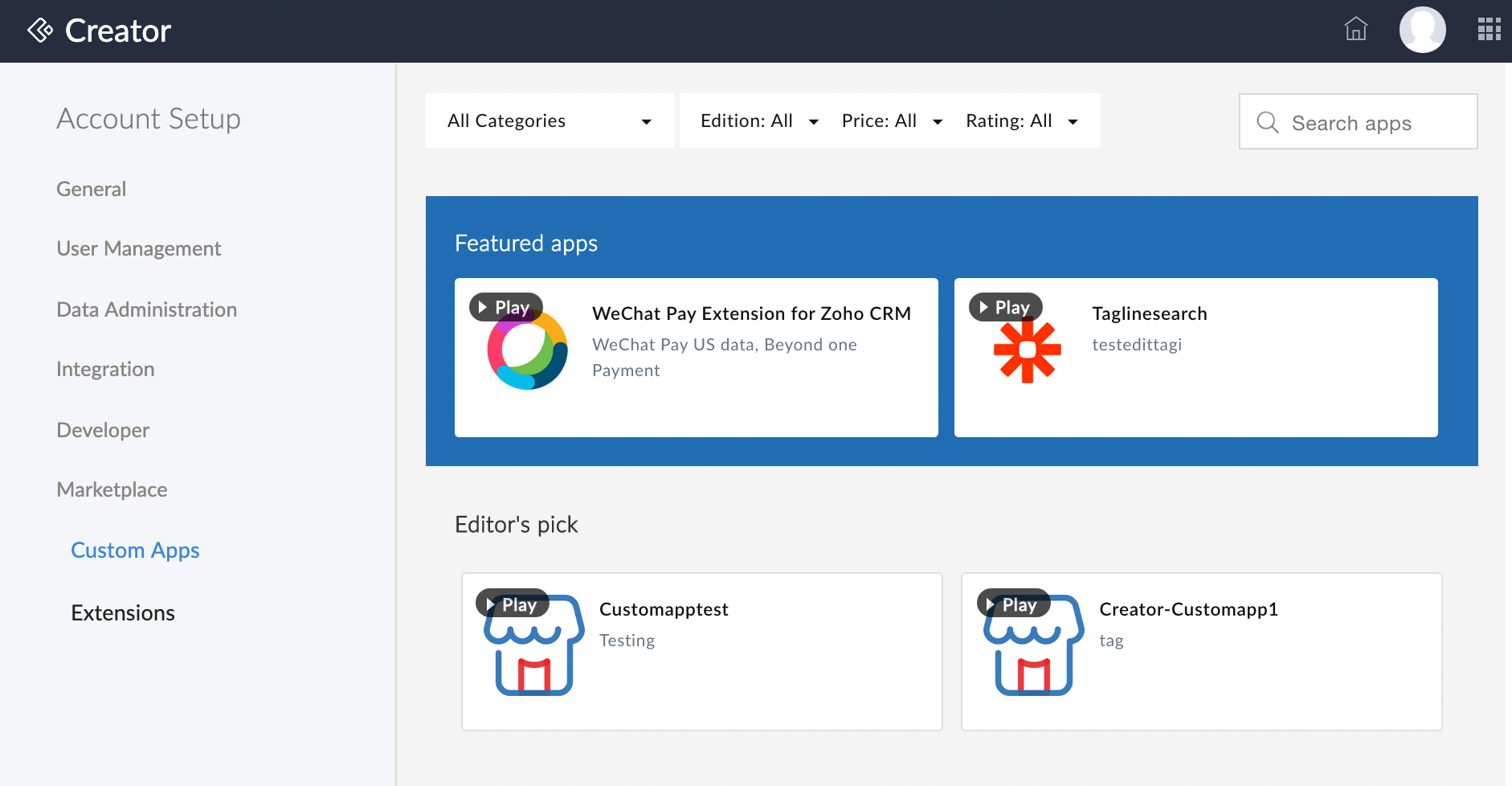Open WeChat Pay Extension for Zoho CRM title

click(752, 313)
